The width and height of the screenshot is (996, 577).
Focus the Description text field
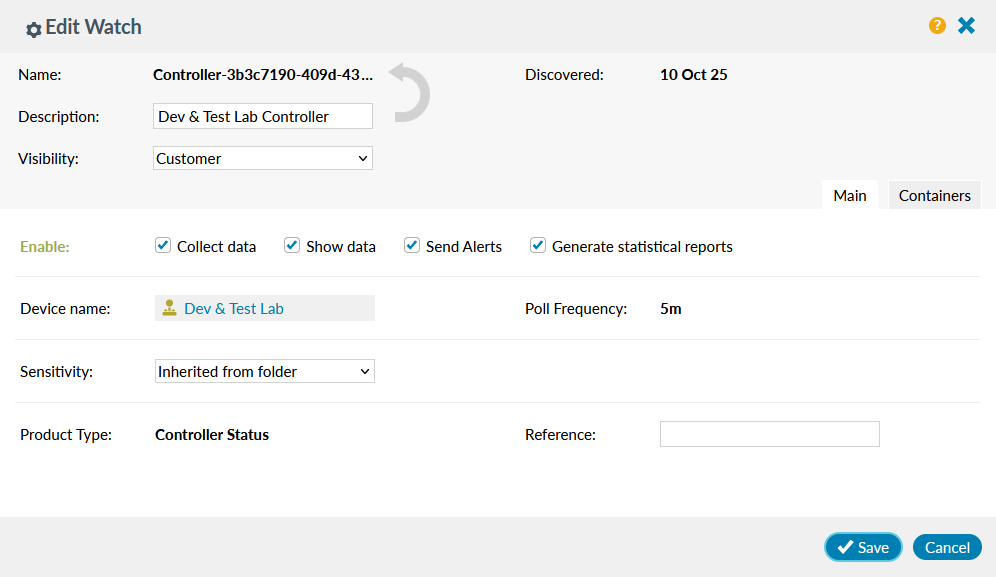[263, 116]
